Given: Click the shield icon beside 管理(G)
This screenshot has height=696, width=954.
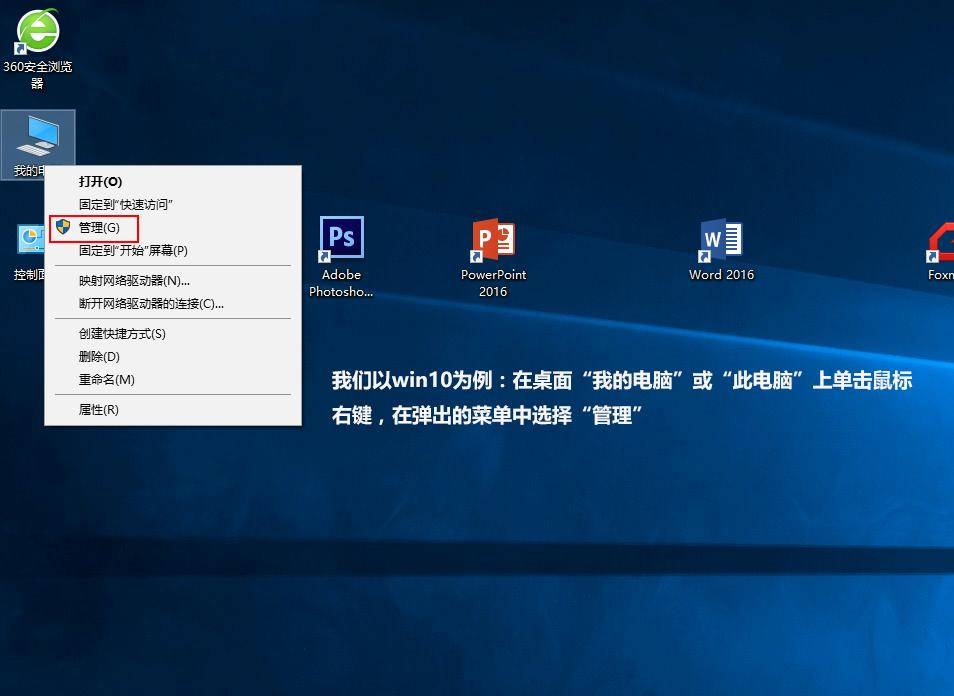Looking at the screenshot, I should [63, 228].
